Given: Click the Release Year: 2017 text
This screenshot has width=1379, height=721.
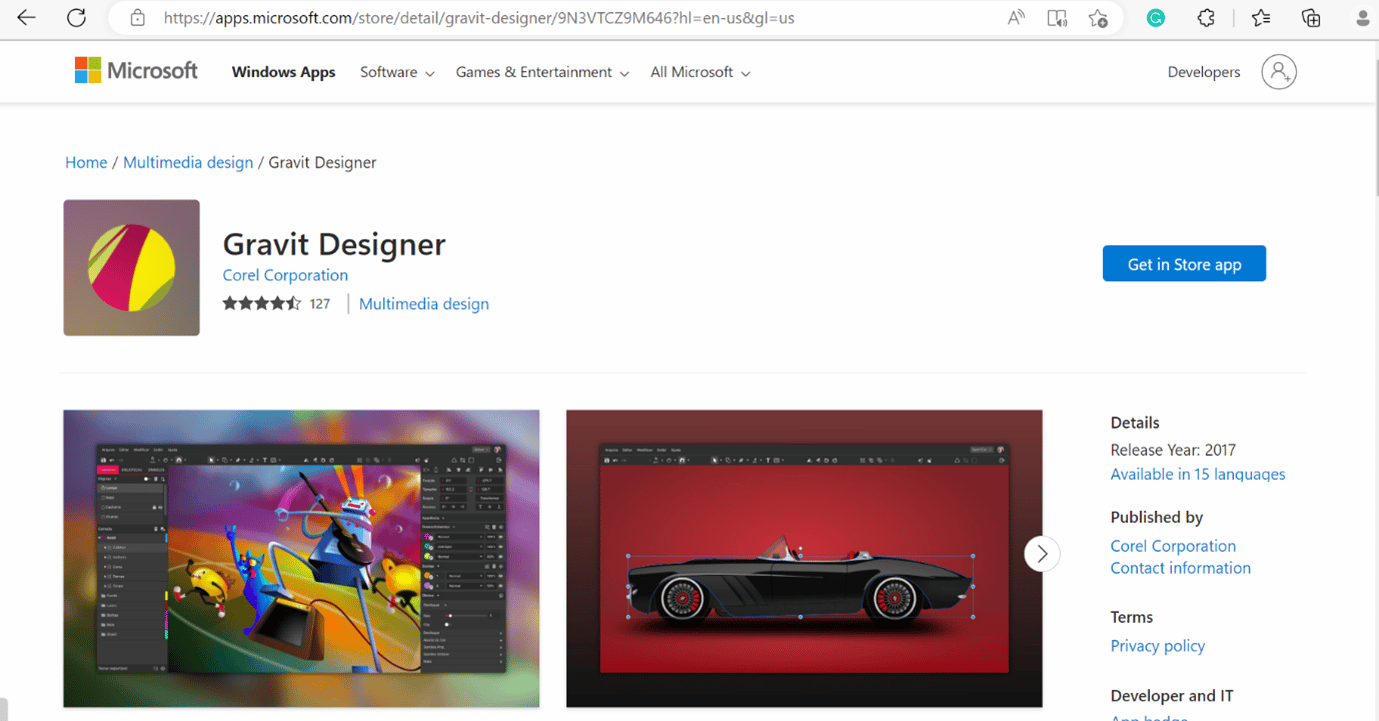Looking at the screenshot, I should (x=1174, y=450).
